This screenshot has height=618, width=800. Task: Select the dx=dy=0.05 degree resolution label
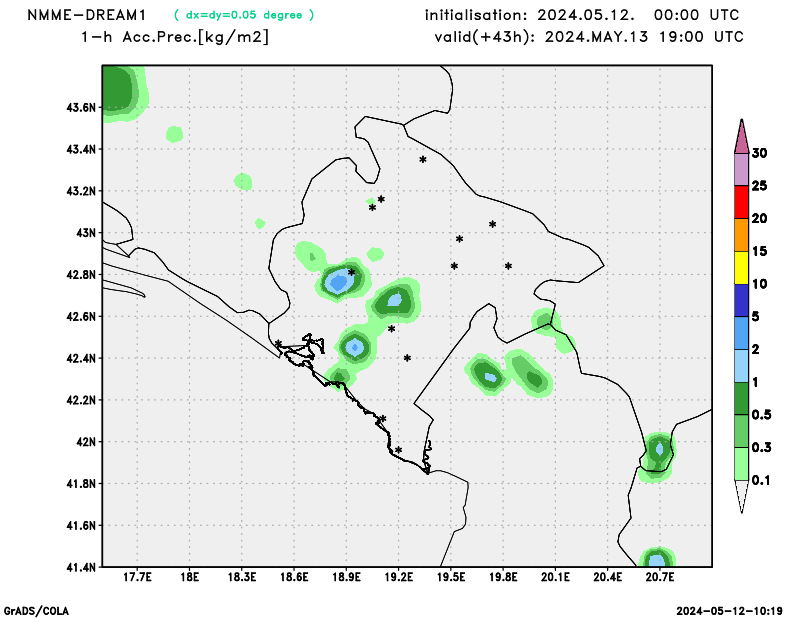pos(244,15)
